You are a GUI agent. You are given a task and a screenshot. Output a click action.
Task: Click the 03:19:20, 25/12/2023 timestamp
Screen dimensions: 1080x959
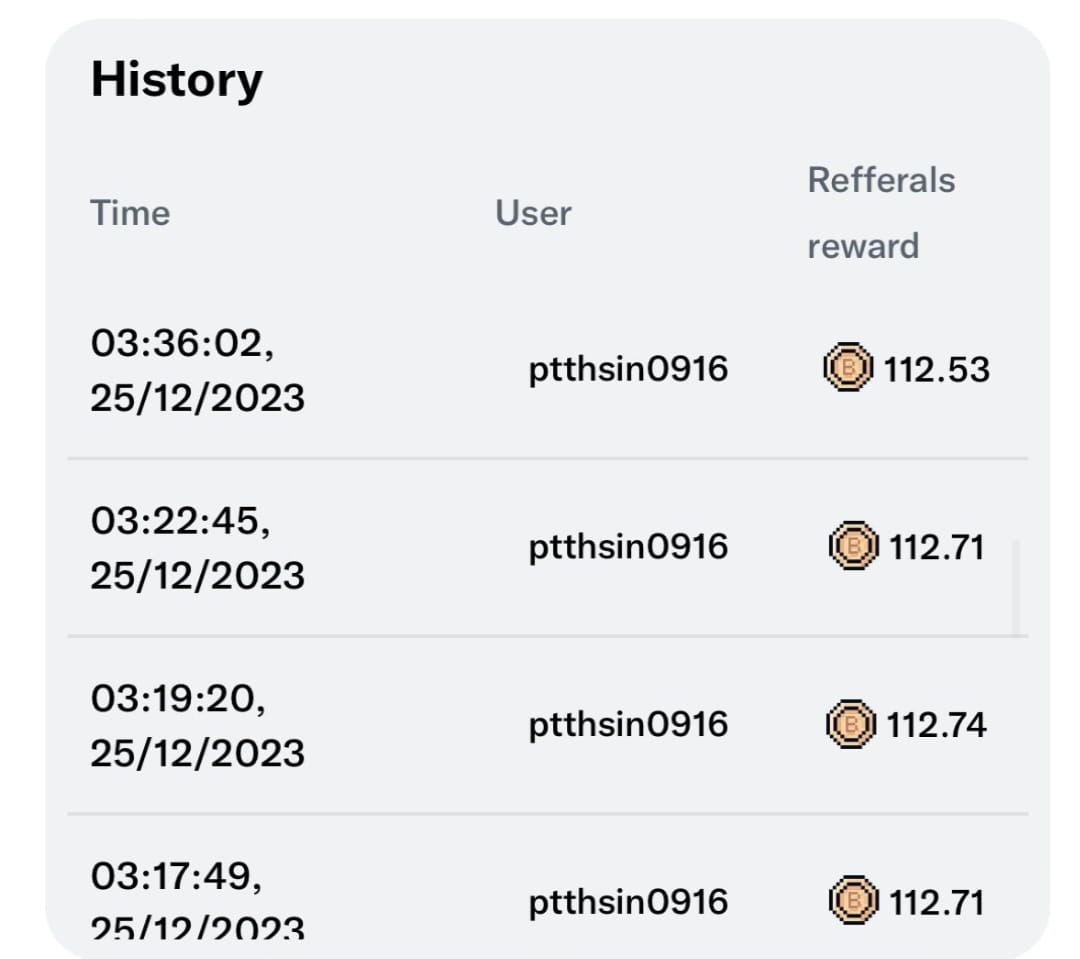point(198,726)
